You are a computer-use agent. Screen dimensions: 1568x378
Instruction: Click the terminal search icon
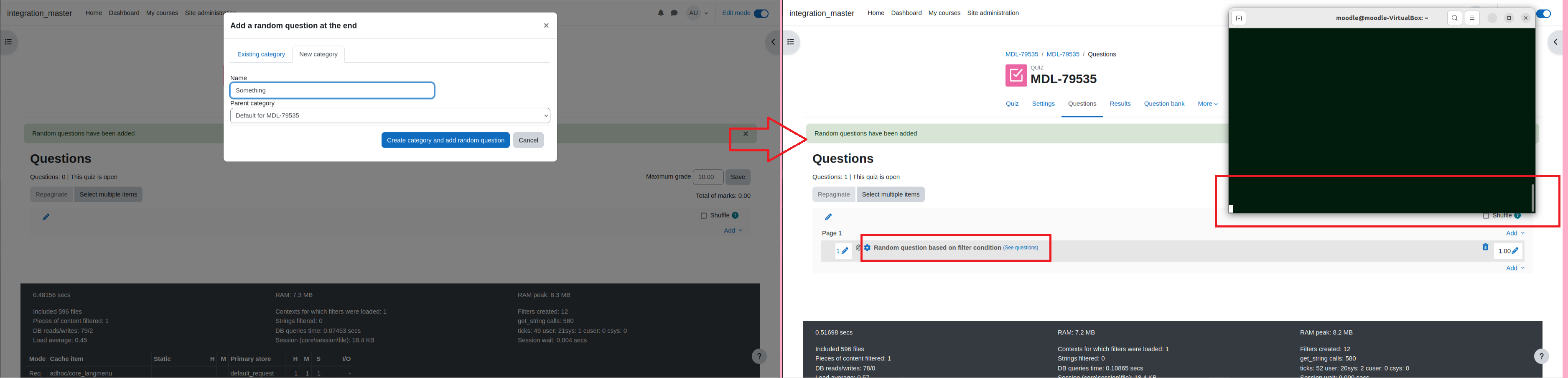(x=1455, y=18)
